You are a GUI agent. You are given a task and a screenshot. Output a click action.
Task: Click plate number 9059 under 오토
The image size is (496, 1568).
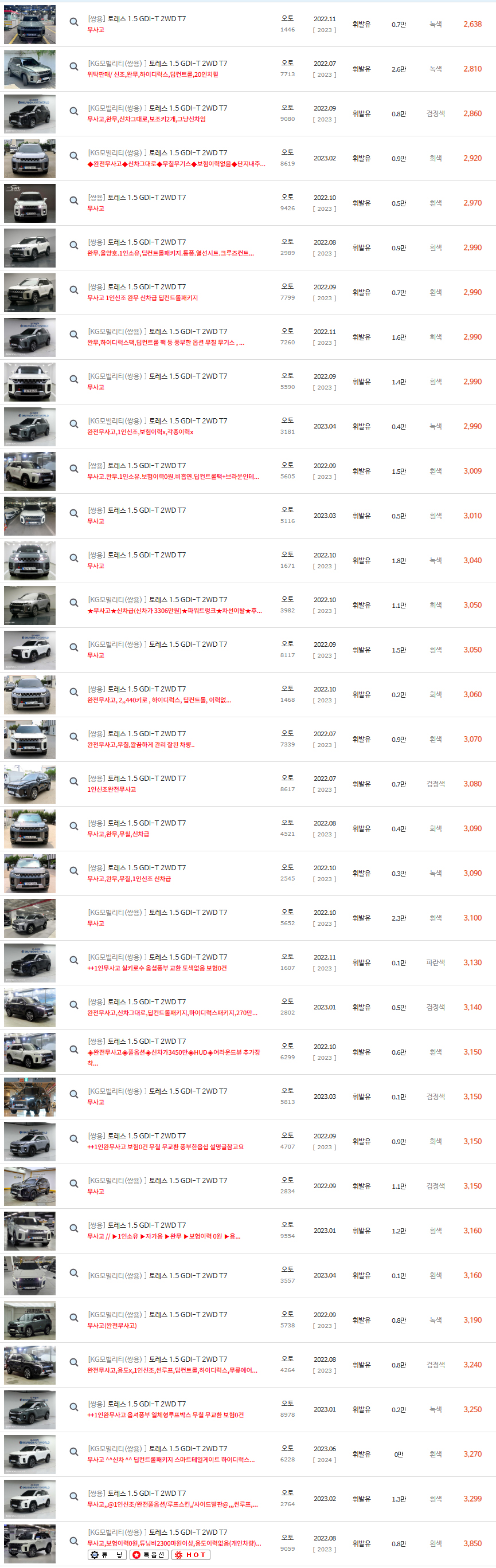tap(288, 1549)
